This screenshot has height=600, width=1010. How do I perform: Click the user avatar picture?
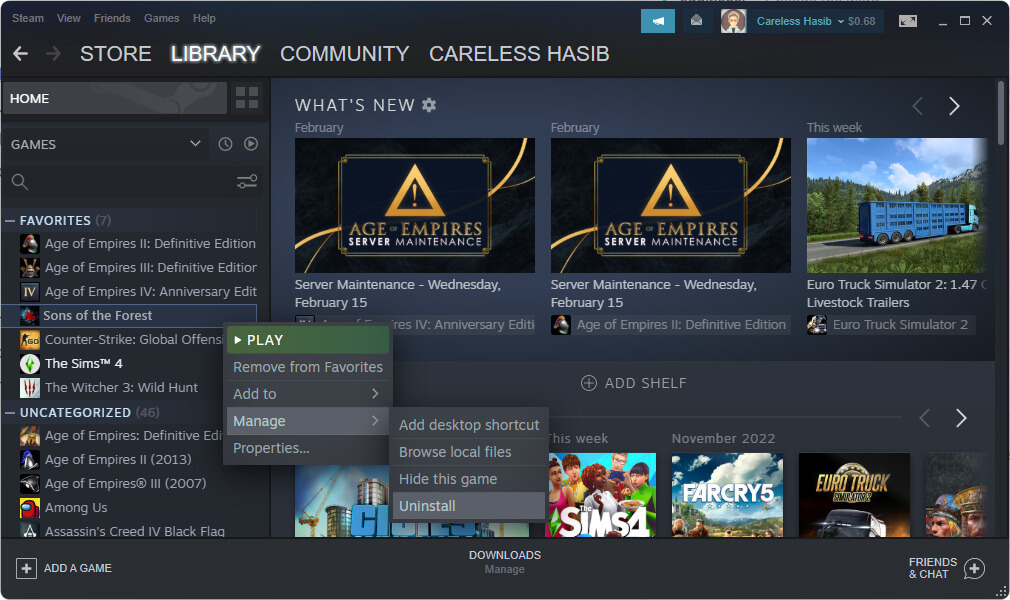[733, 21]
